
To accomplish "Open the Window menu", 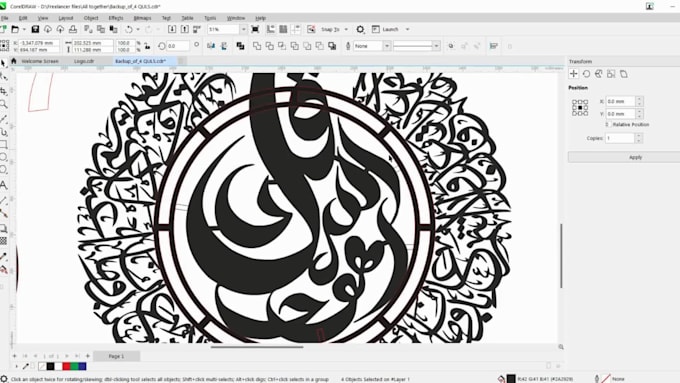I will click(236, 18).
